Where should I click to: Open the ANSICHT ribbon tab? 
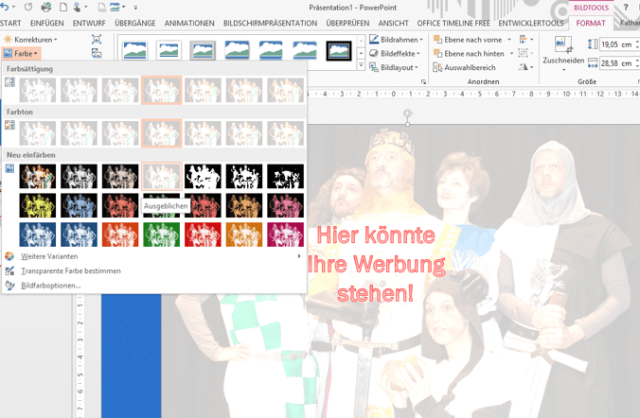(393, 23)
